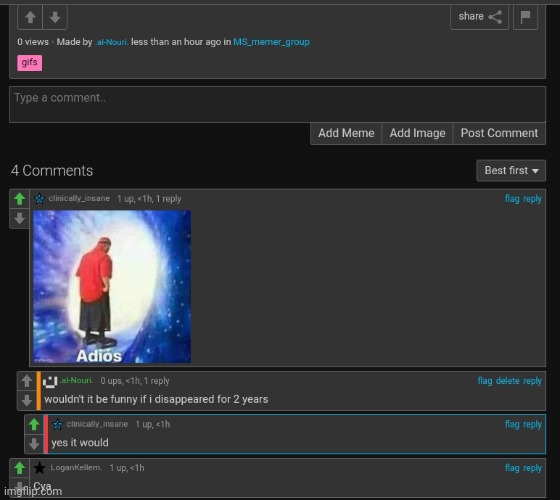Upvote LoganKellem's comment
The height and width of the screenshot is (500, 560).
20,468
